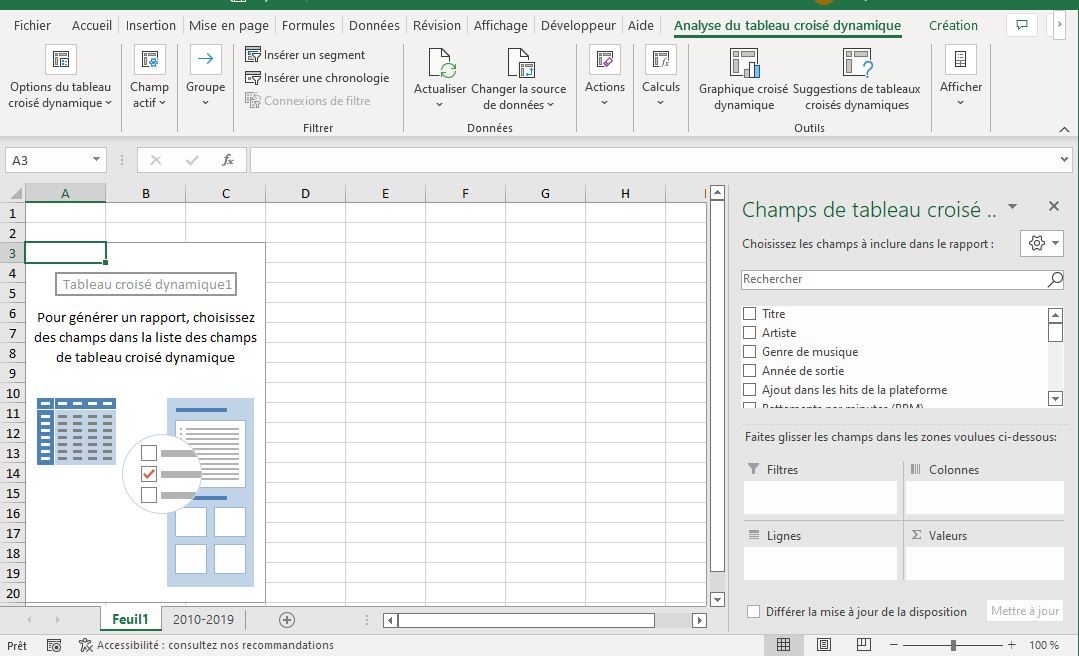This screenshot has width=1079, height=656.
Task: Click Graphique croisé dynamique
Action: pyautogui.click(x=744, y=78)
